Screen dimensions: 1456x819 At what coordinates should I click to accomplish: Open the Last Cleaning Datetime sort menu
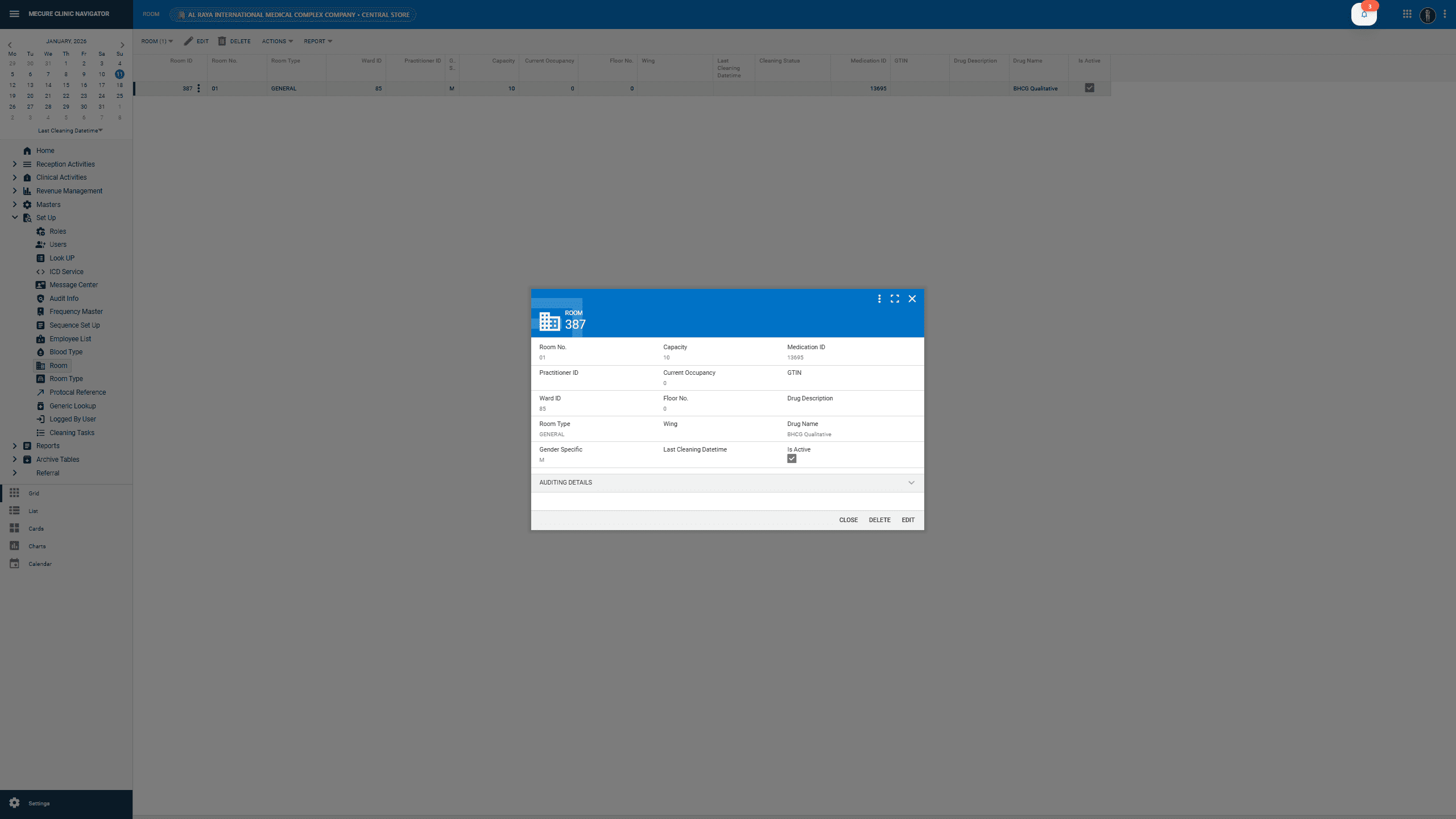tap(70, 130)
